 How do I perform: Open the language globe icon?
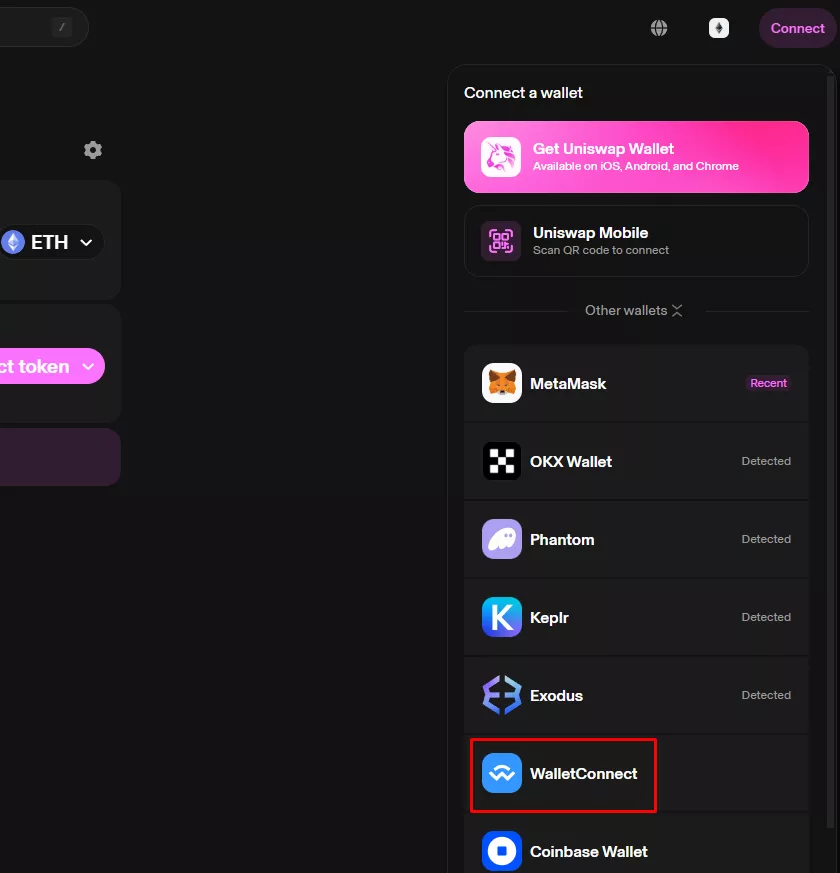pos(659,28)
